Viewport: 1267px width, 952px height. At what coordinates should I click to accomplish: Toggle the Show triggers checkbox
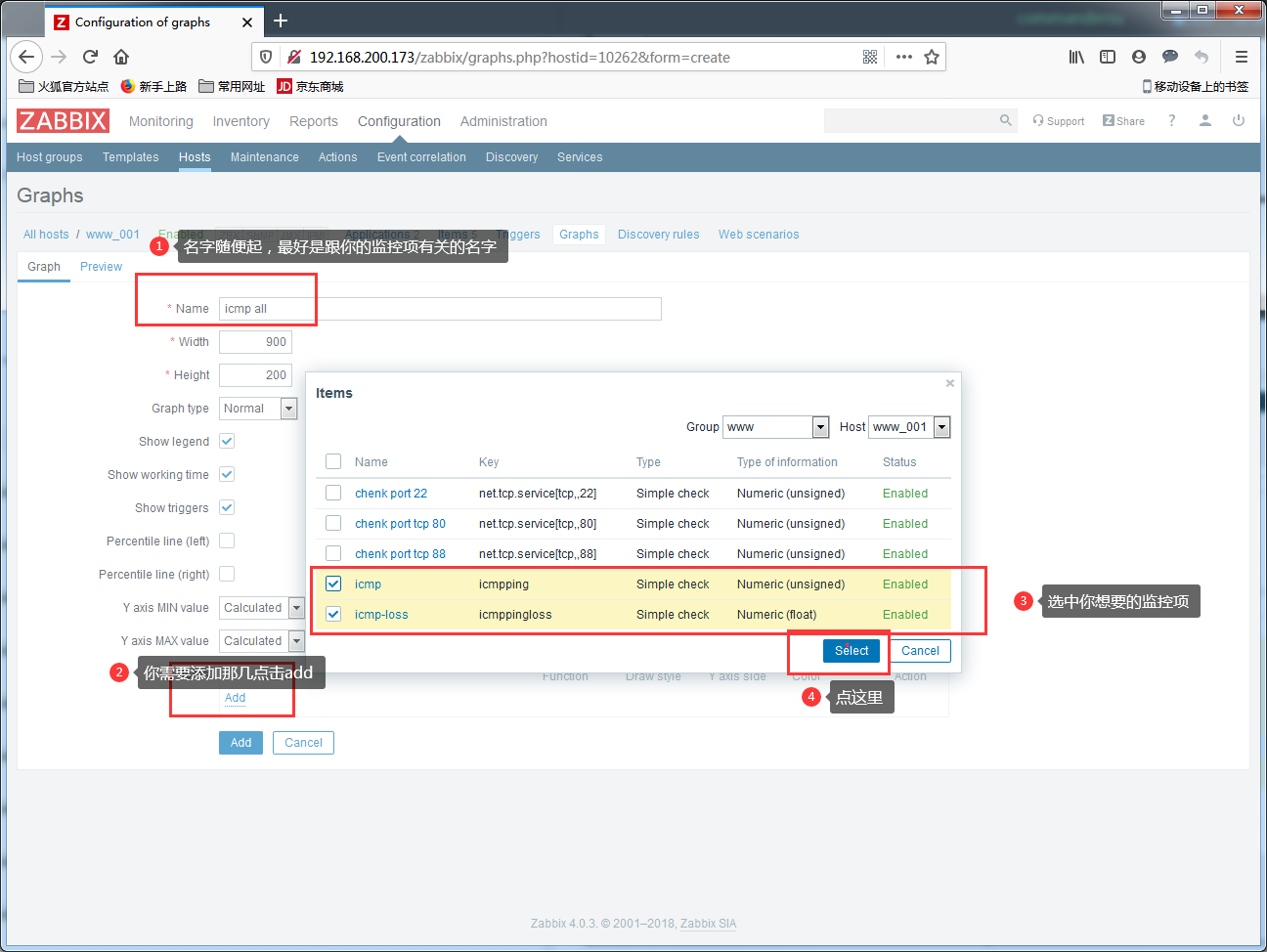tap(227, 507)
